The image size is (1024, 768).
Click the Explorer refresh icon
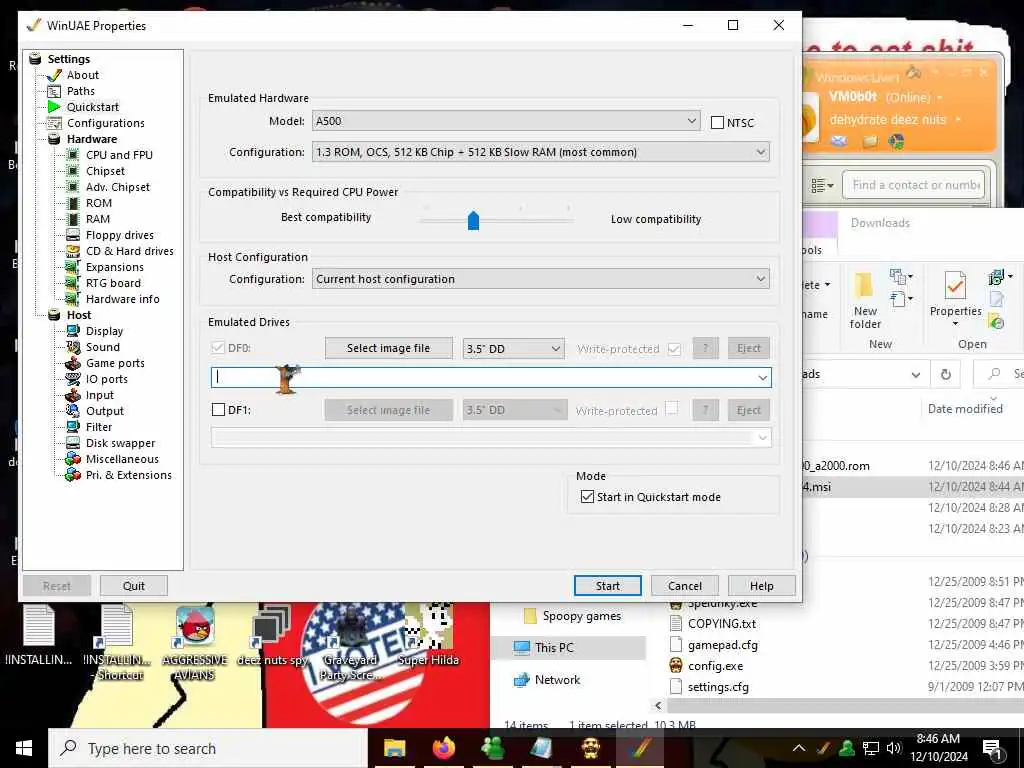coord(946,374)
